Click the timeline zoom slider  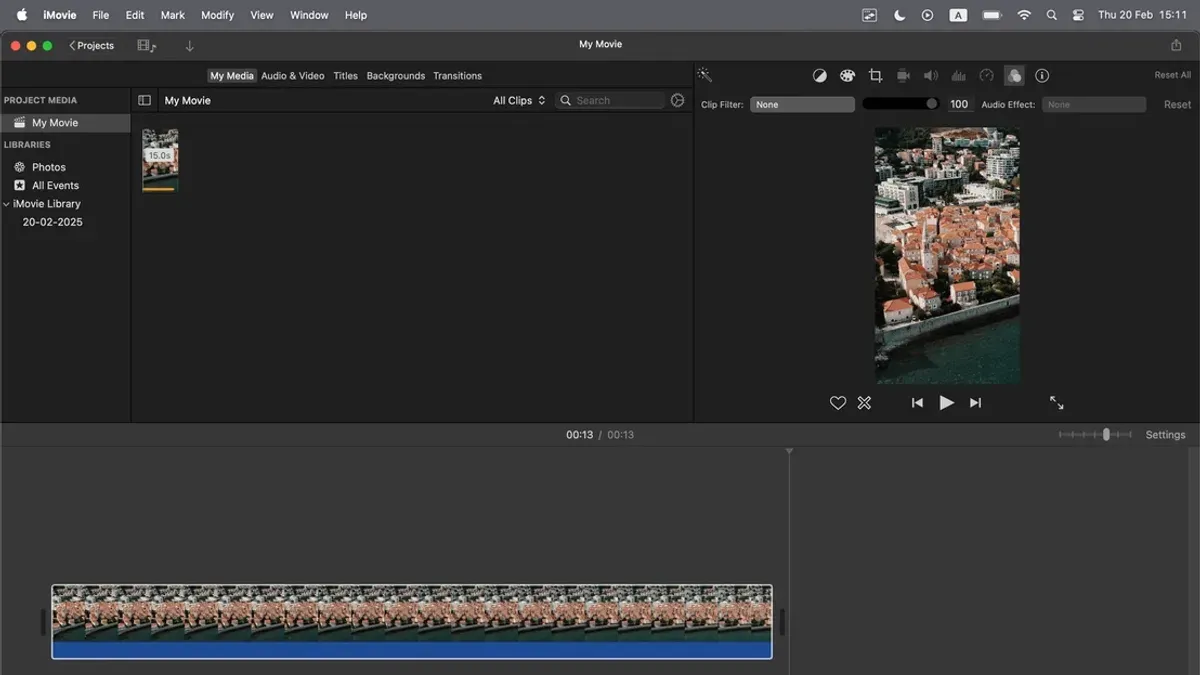coord(1096,435)
